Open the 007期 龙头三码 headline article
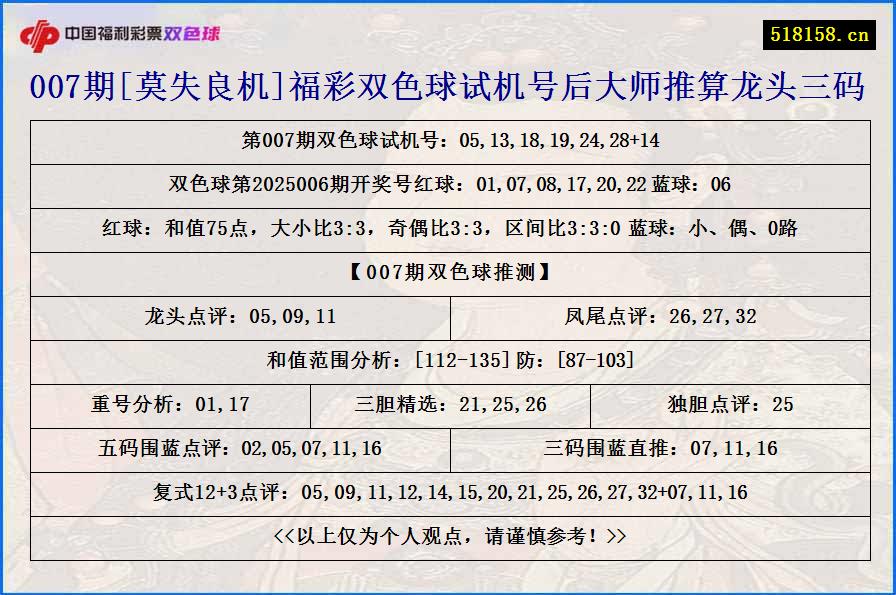896x595 pixels. [448, 89]
